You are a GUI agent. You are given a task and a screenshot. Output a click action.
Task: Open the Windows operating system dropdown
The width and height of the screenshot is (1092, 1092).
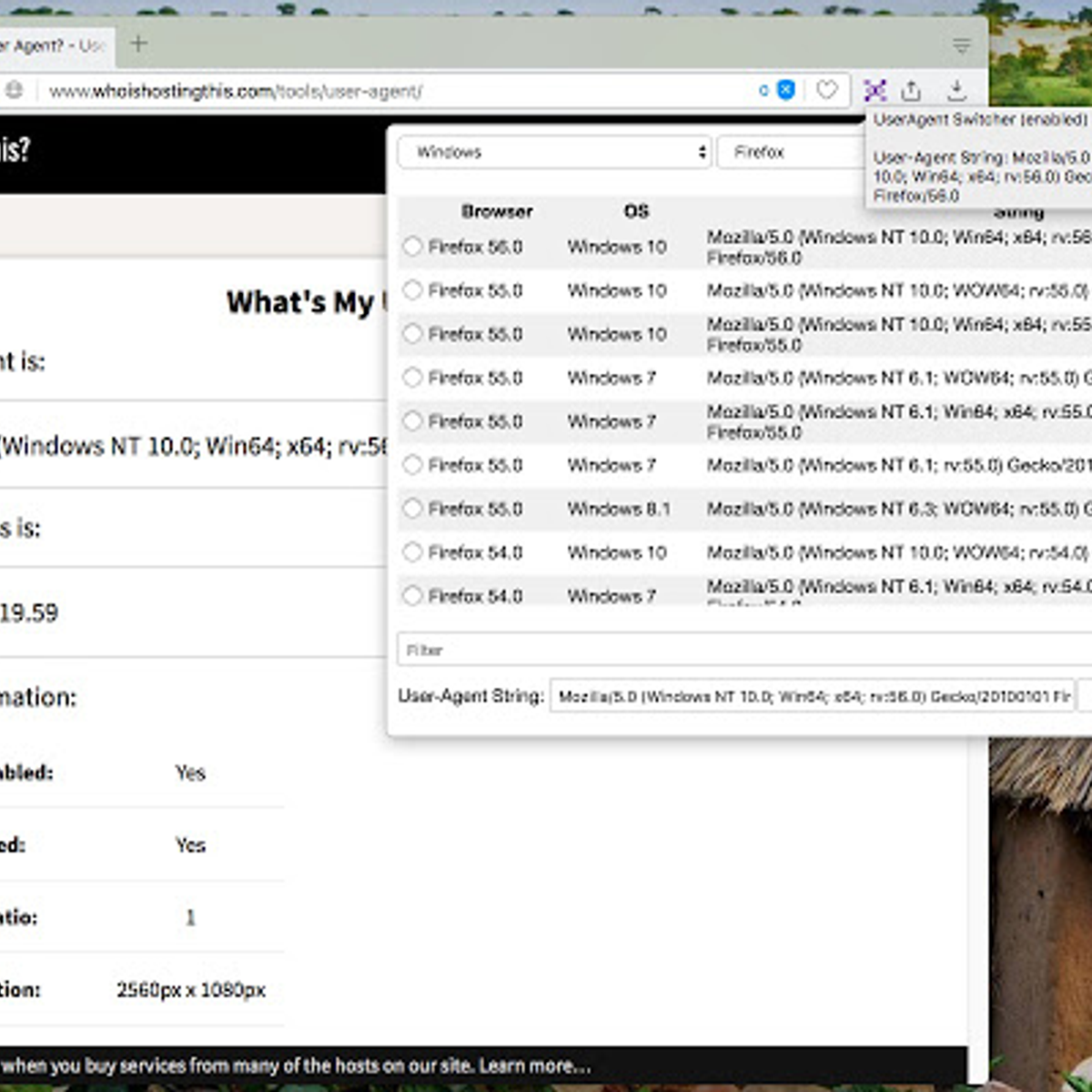coord(555,152)
